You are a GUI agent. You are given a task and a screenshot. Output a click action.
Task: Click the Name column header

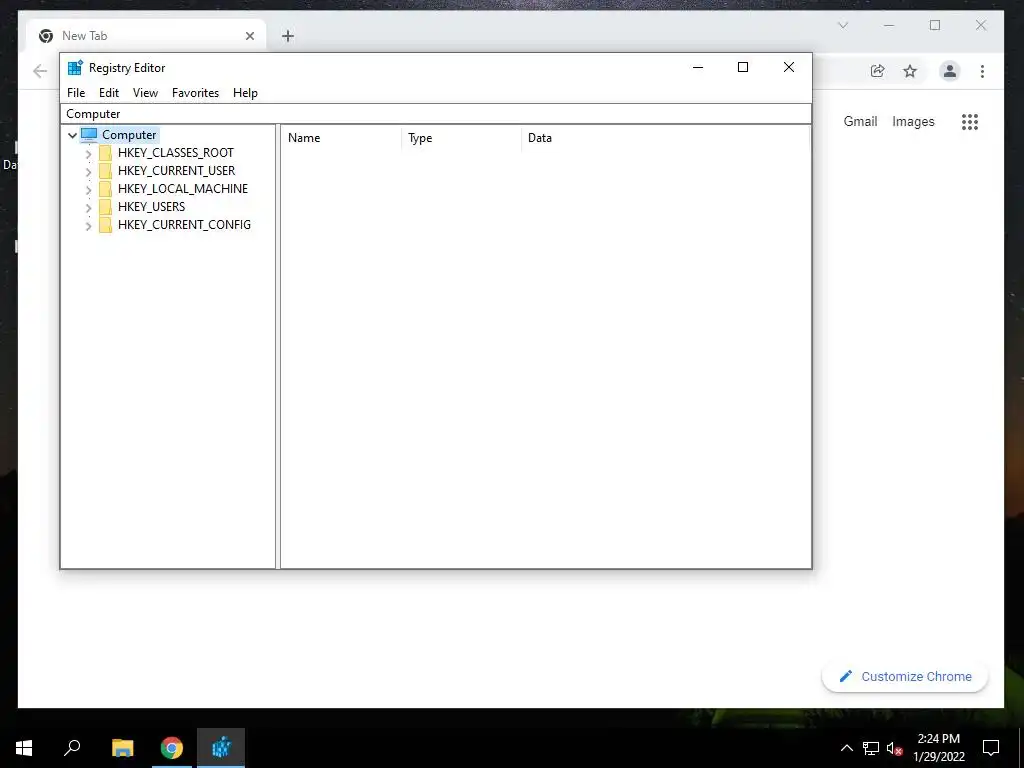(342, 138)
